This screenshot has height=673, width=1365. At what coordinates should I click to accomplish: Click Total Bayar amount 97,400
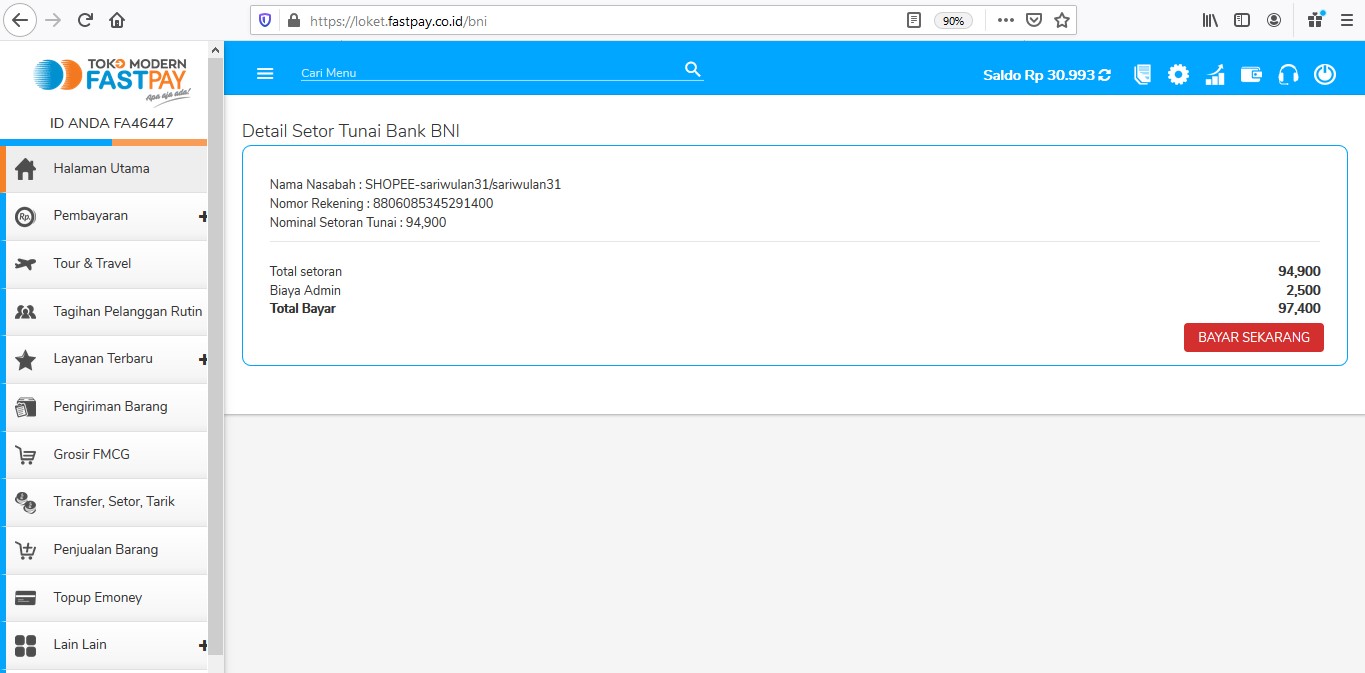1299,309
